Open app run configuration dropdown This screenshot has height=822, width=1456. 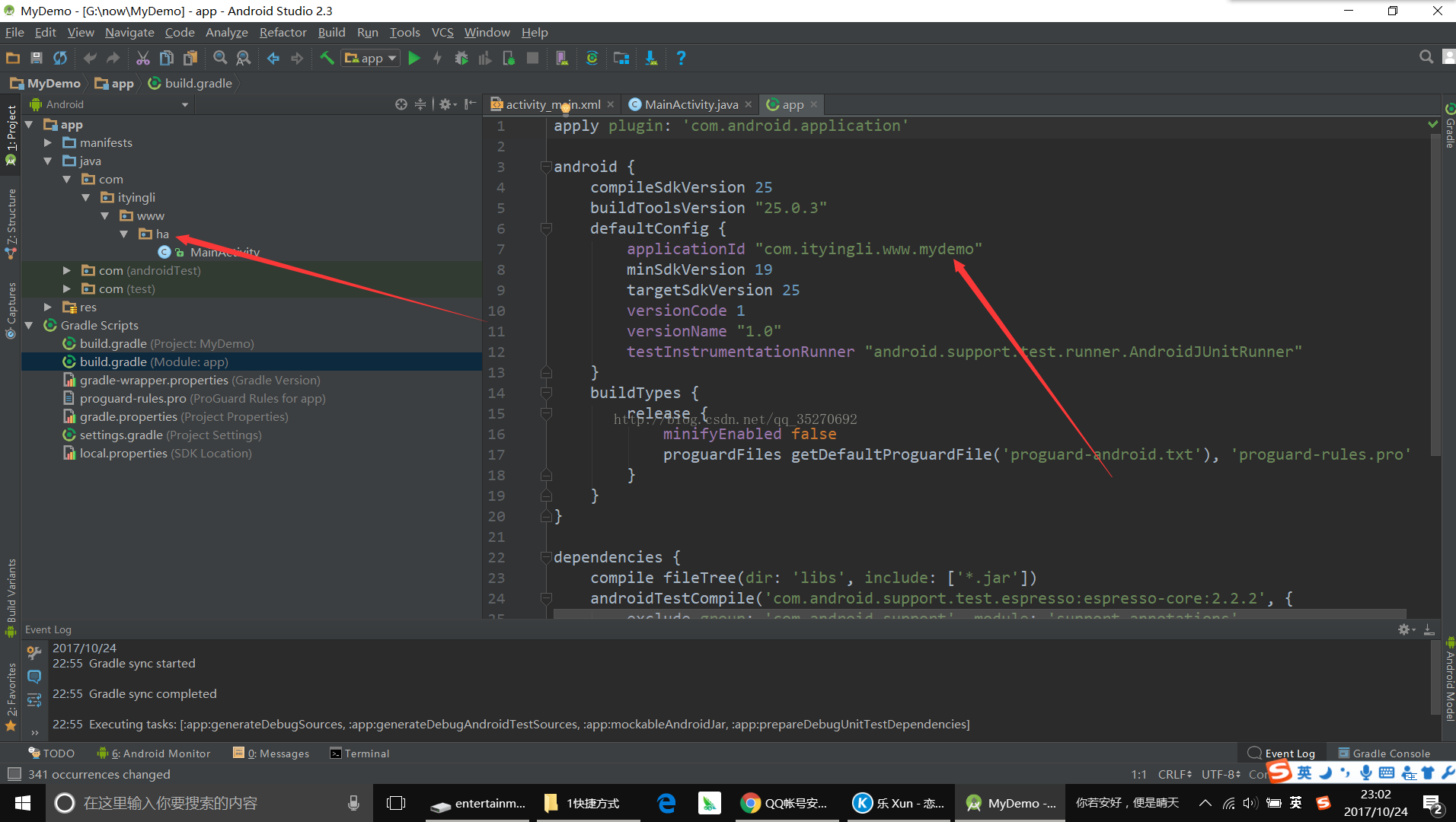pyautogui.click(x=371, y=58)
